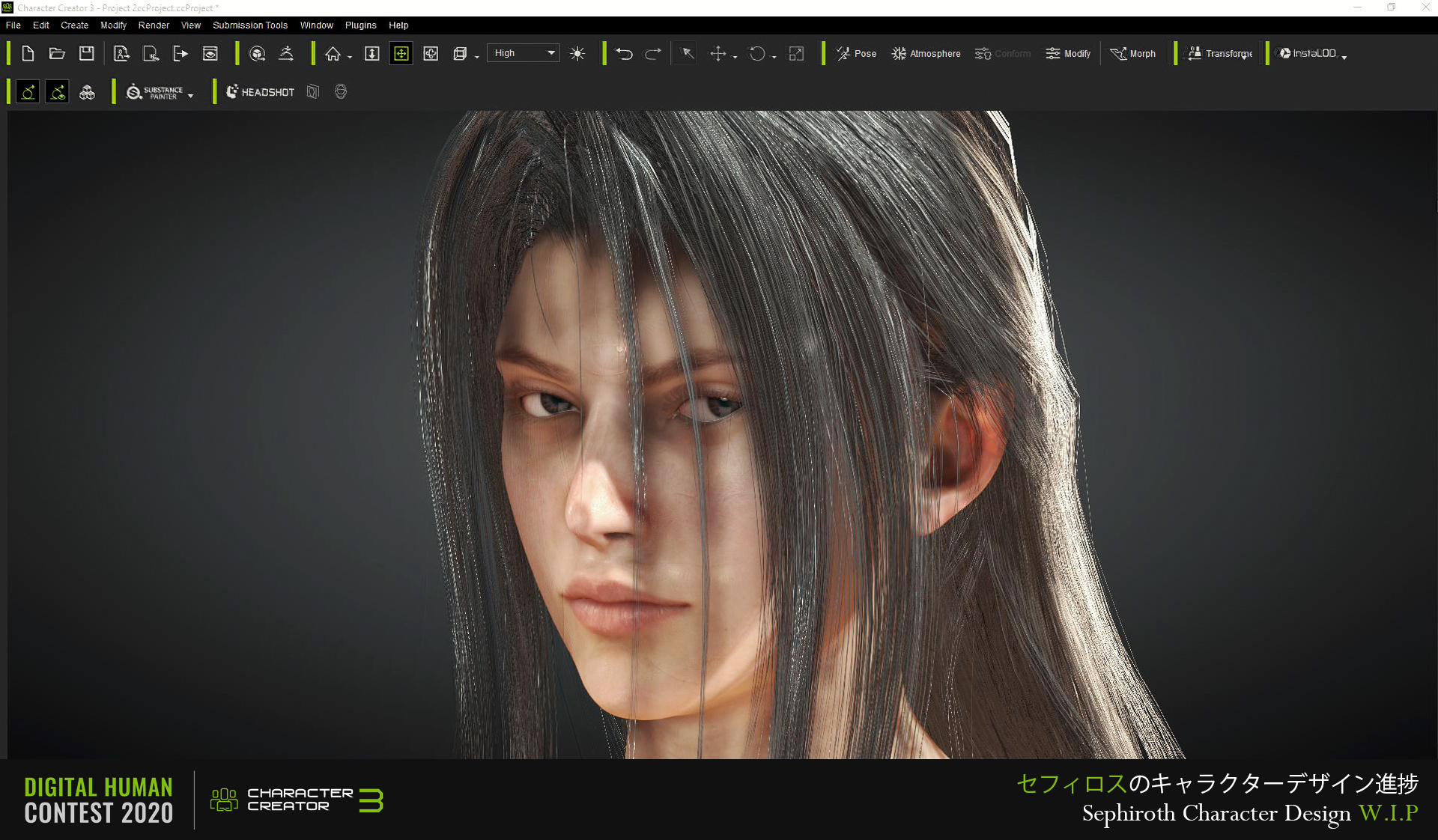Expand the arrow beside the rotate tool

(x=774, y=58)
